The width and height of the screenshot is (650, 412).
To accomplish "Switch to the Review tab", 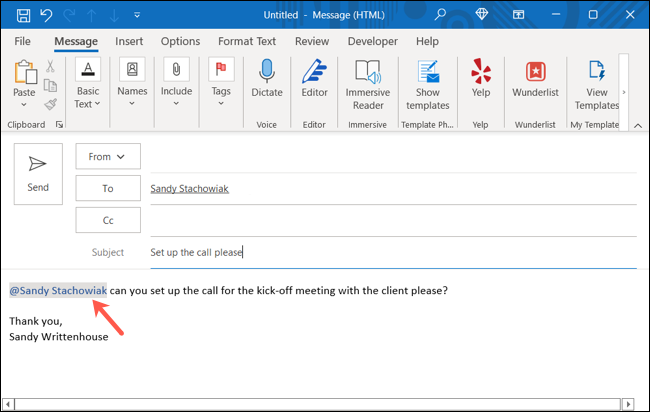I will pyautogui.click(x=312, y=41).
